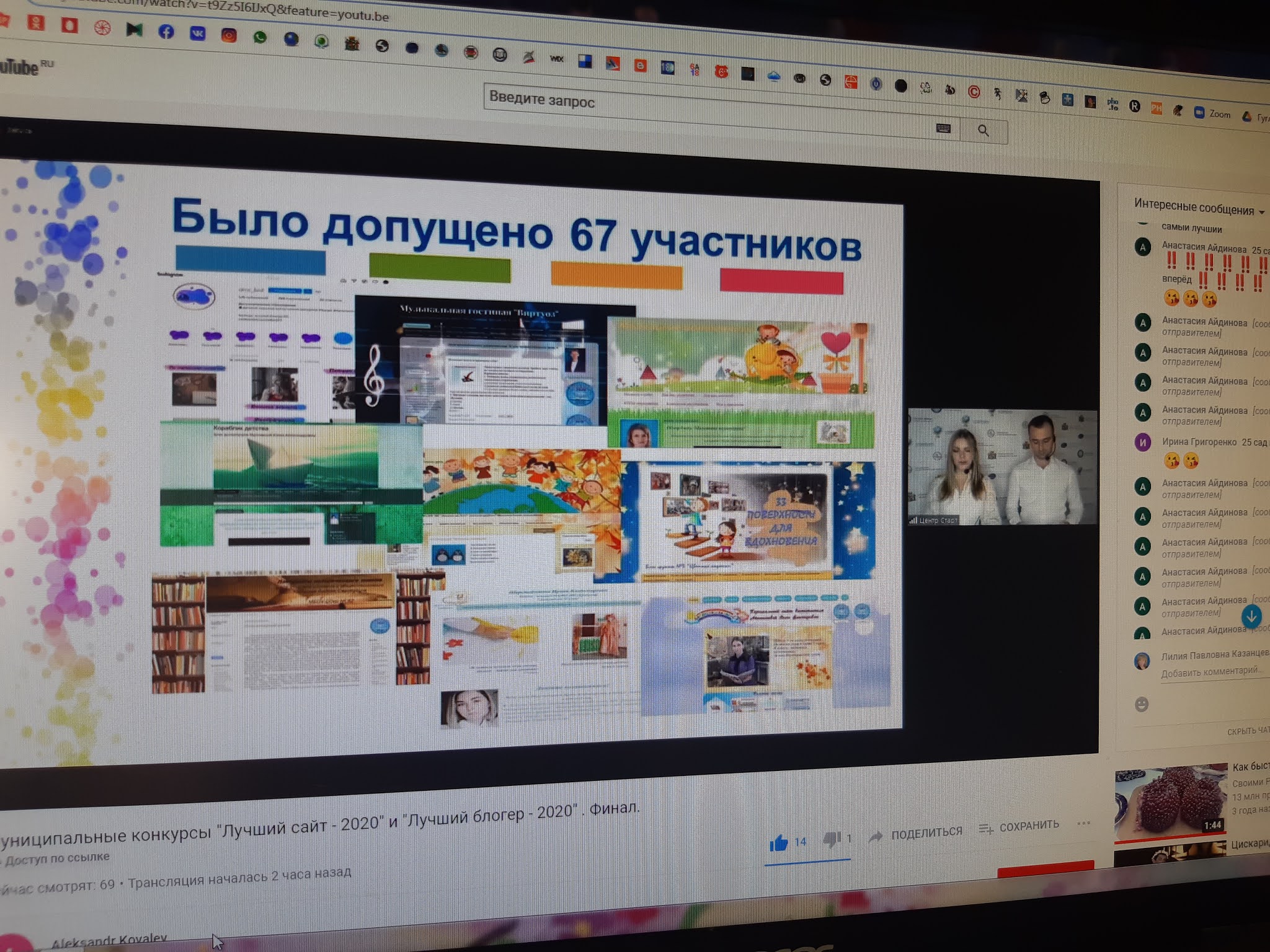Screen dimensions: 1270x952
Task: Open the Facebook bookmark icon
Action: click(x=166, y=32)
